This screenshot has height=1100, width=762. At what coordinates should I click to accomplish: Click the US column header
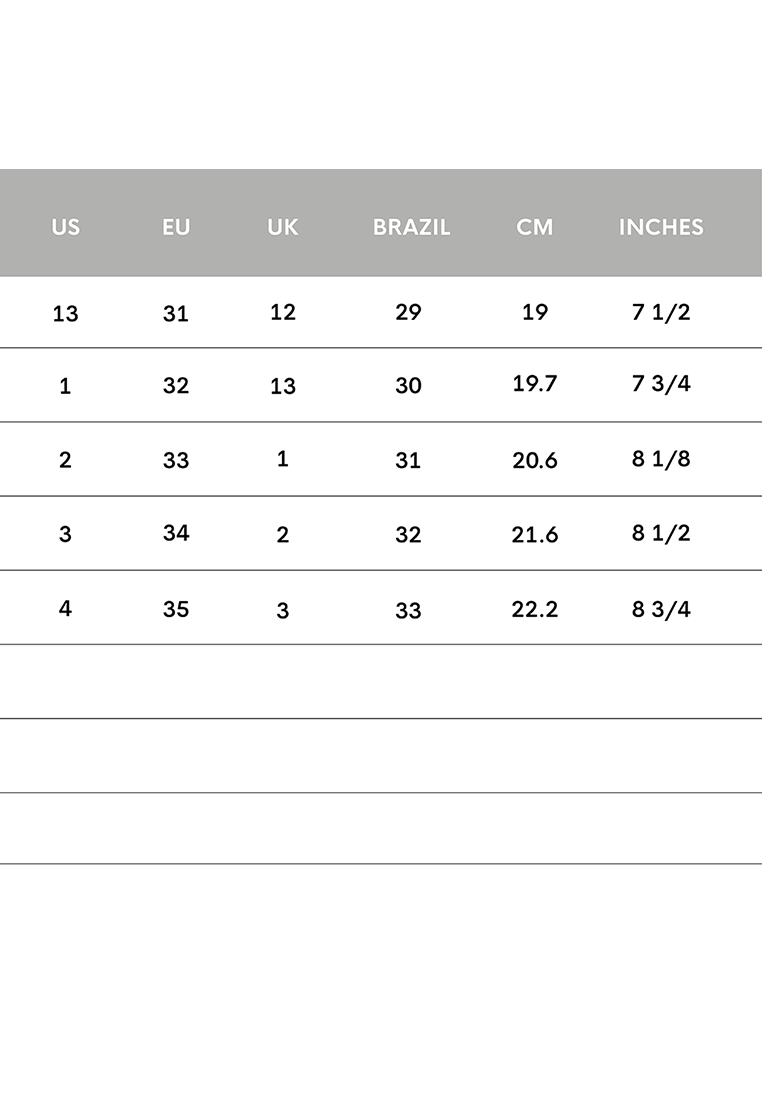[x=65, y=227]
